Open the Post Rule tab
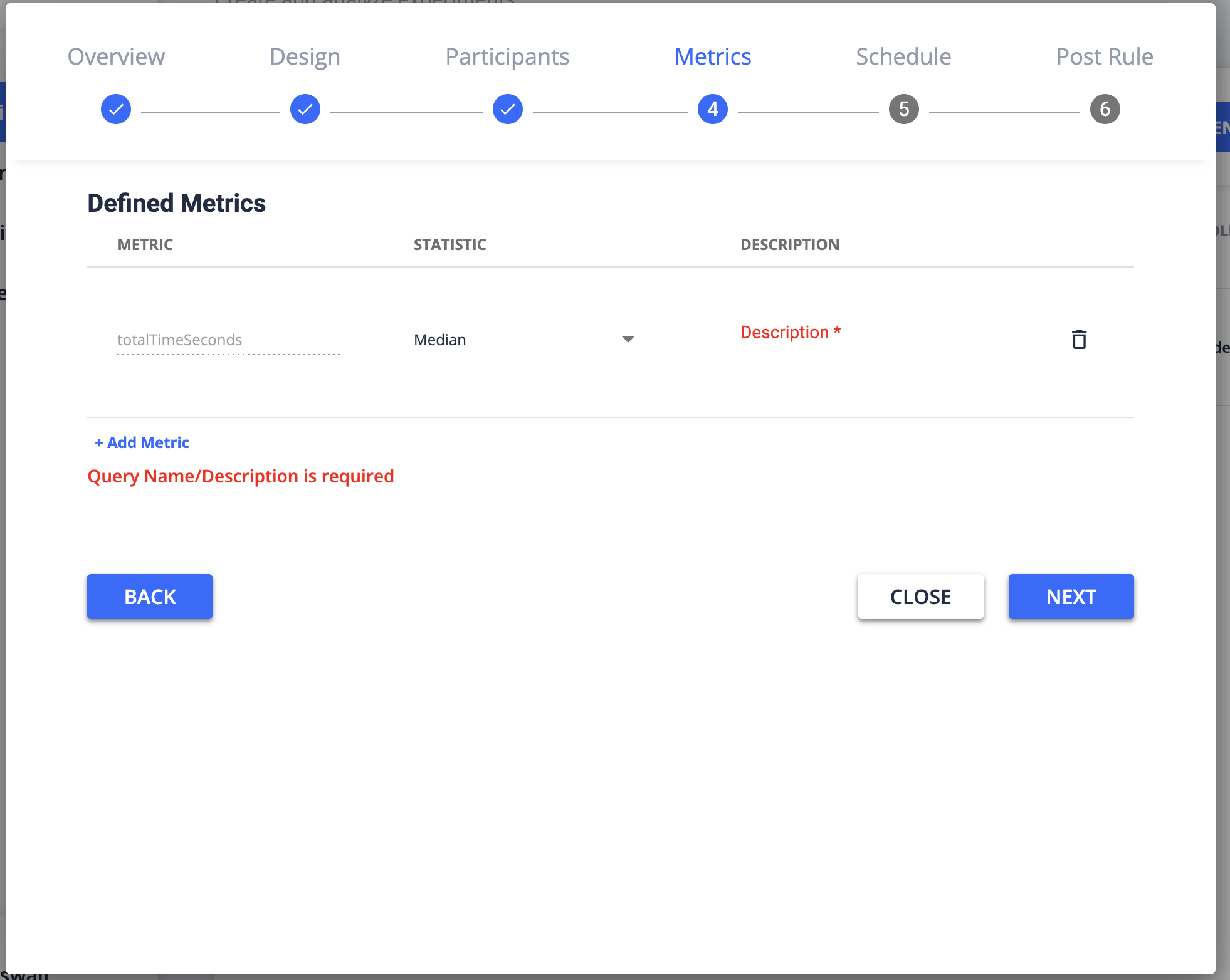This screenshot has height=980, width=1230. [1105, 56]
